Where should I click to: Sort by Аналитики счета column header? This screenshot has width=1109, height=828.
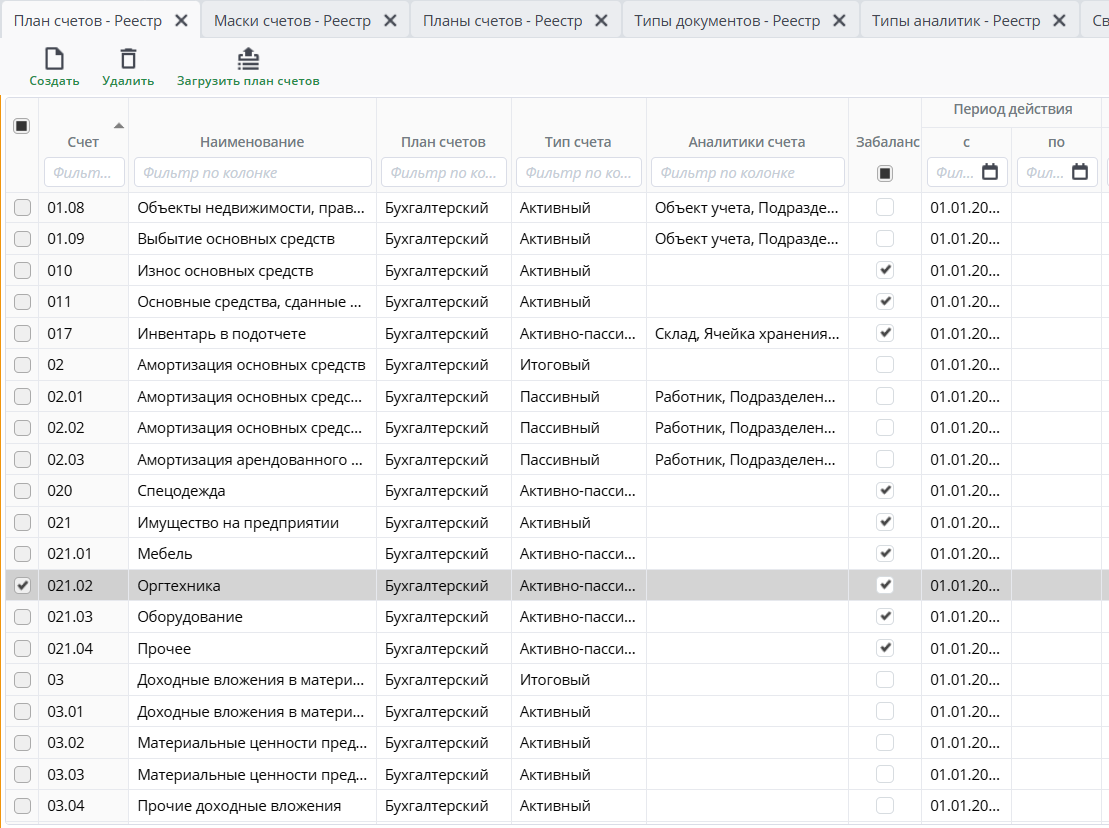(746, 142)
